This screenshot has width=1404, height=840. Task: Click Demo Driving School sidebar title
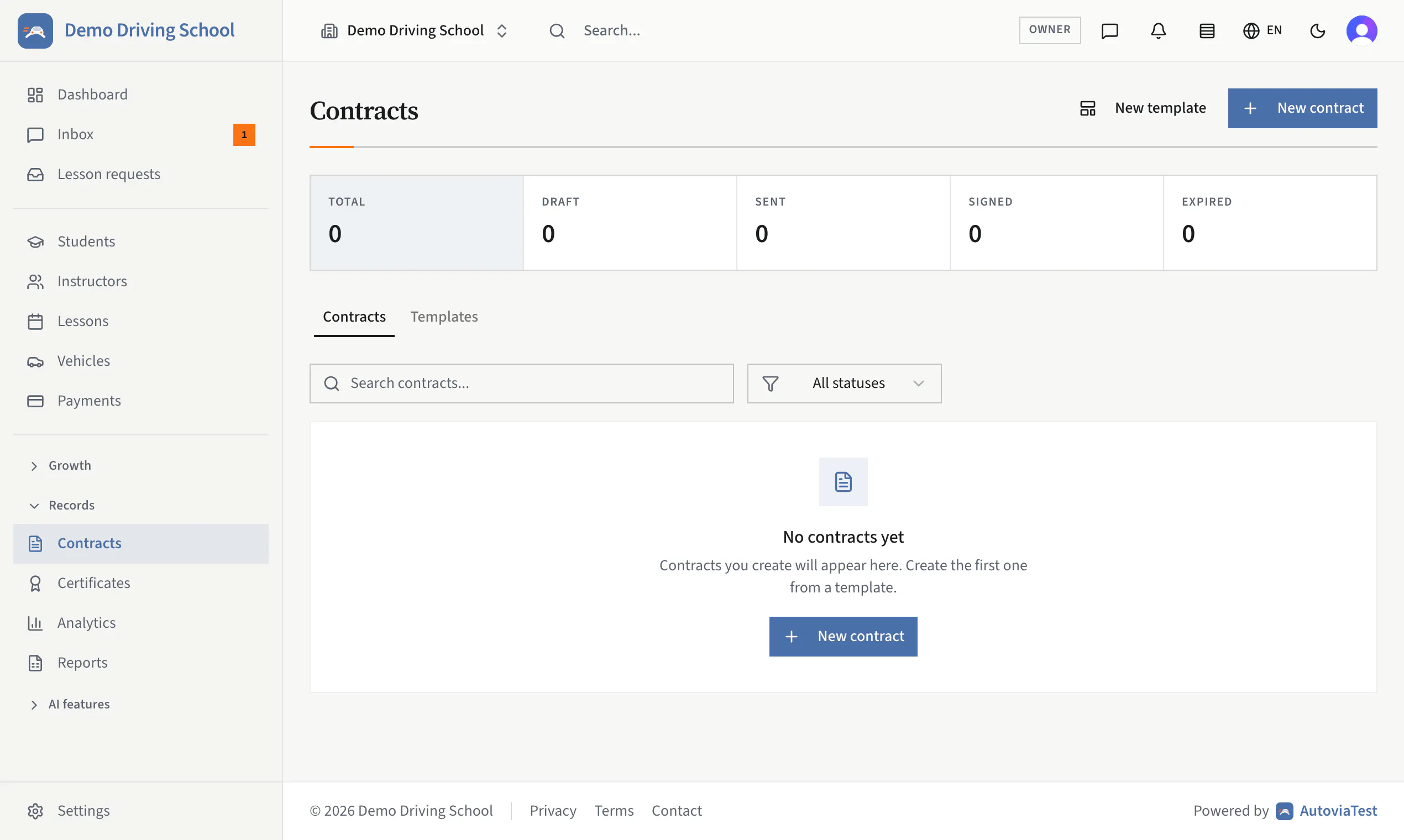coord(149,30)
